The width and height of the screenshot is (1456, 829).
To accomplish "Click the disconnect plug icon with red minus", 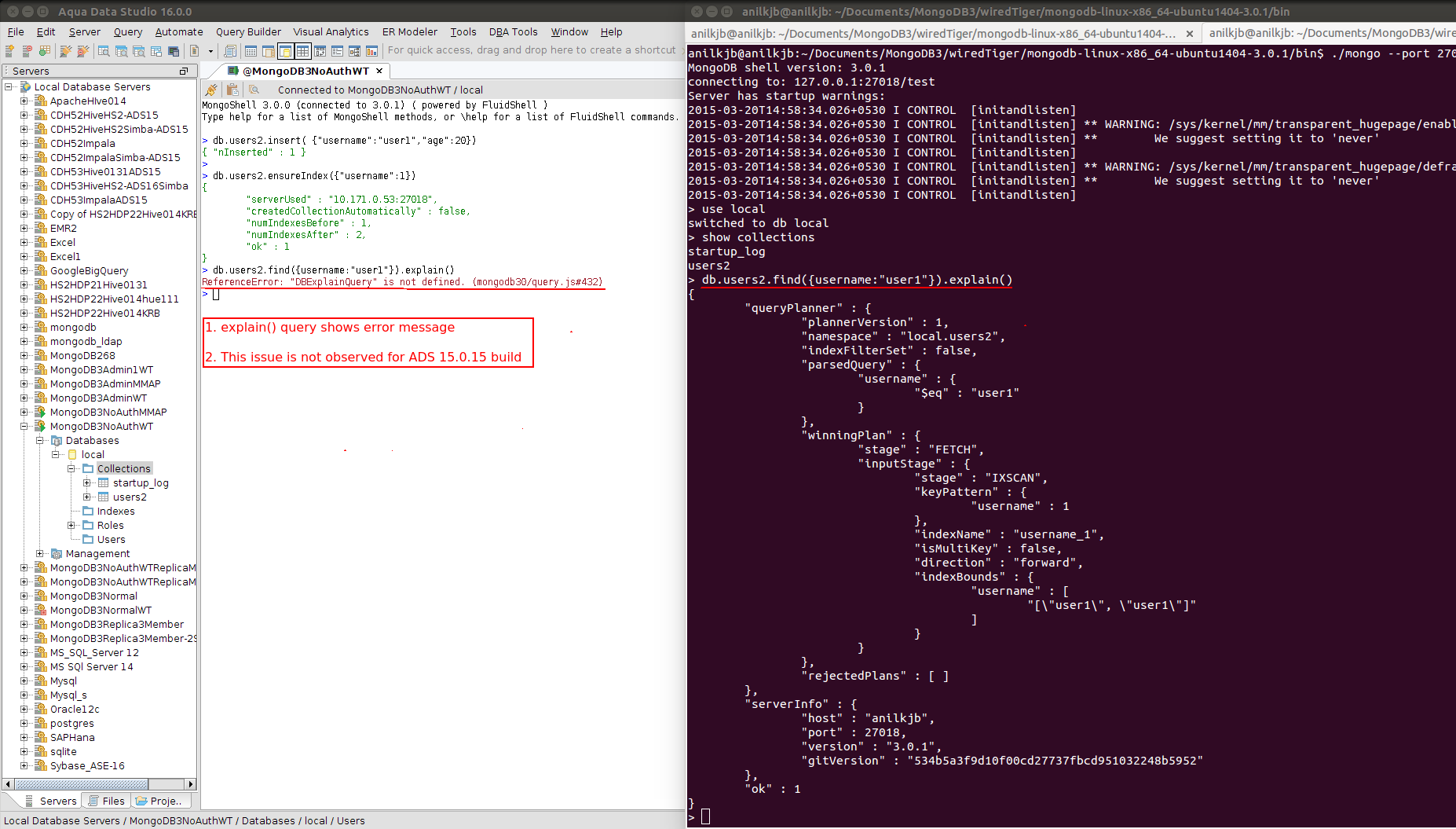I will 82,51.
